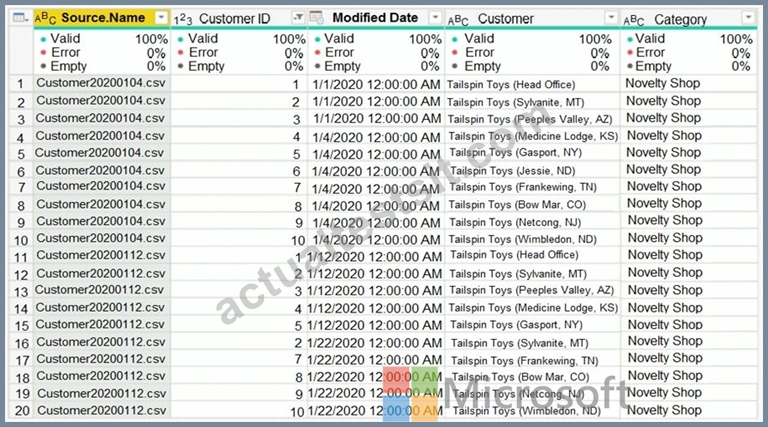Click Tailspin Toys (Netcong, NJ) in row 9
Image resolution: width=768 pixels, height=427 pixels.
(515, 222)
